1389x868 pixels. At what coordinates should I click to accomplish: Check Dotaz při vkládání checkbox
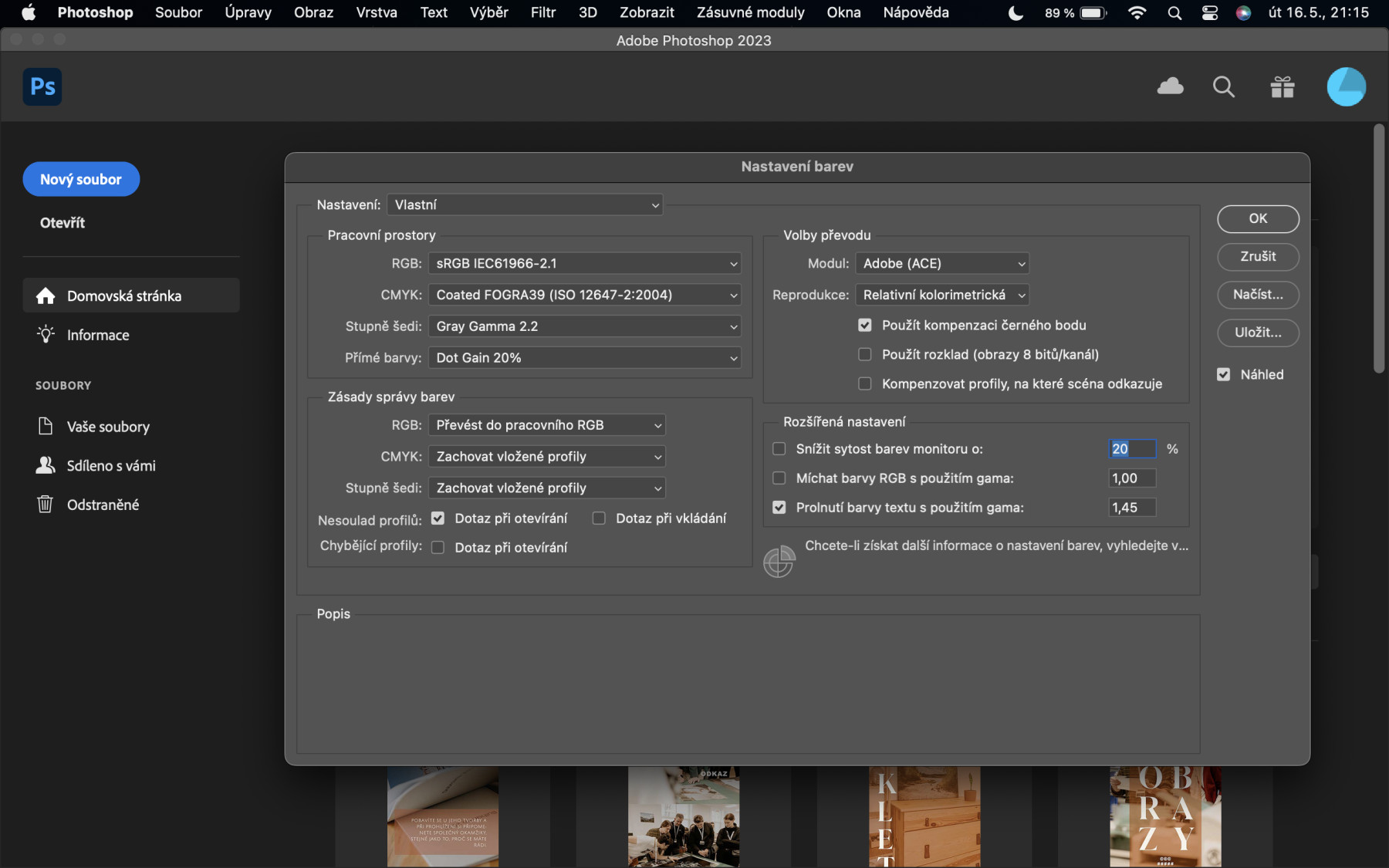click(x=599, y=518)
